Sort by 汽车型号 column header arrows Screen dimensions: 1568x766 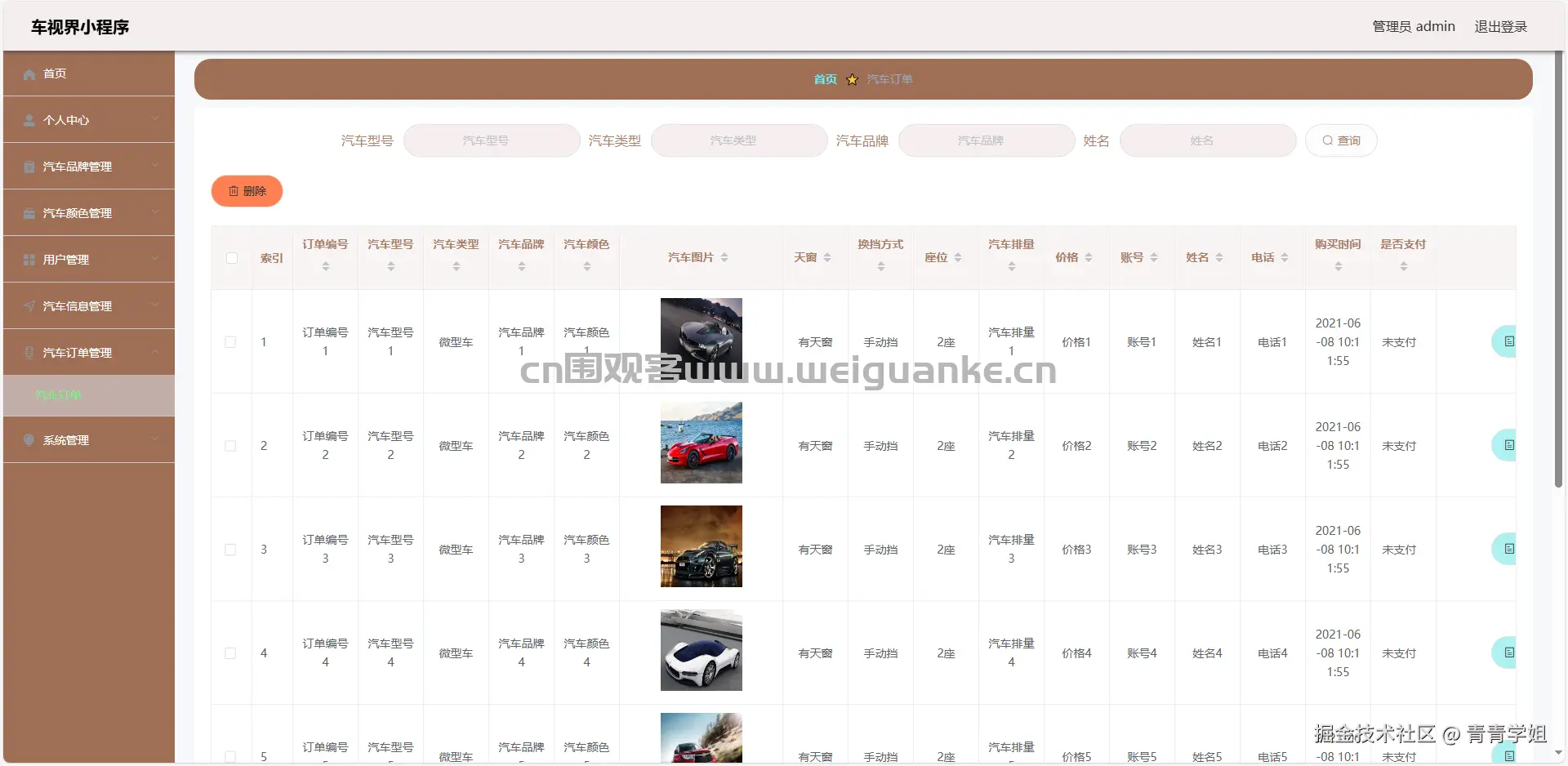click(391, 266)
